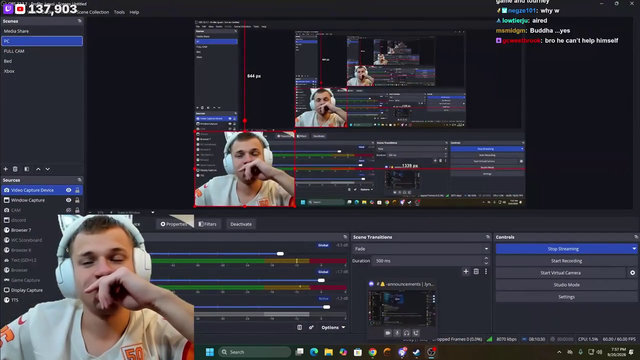
Task: Toggle lock on CAM source
Action: pyautogui.click(x=77, y=210)
